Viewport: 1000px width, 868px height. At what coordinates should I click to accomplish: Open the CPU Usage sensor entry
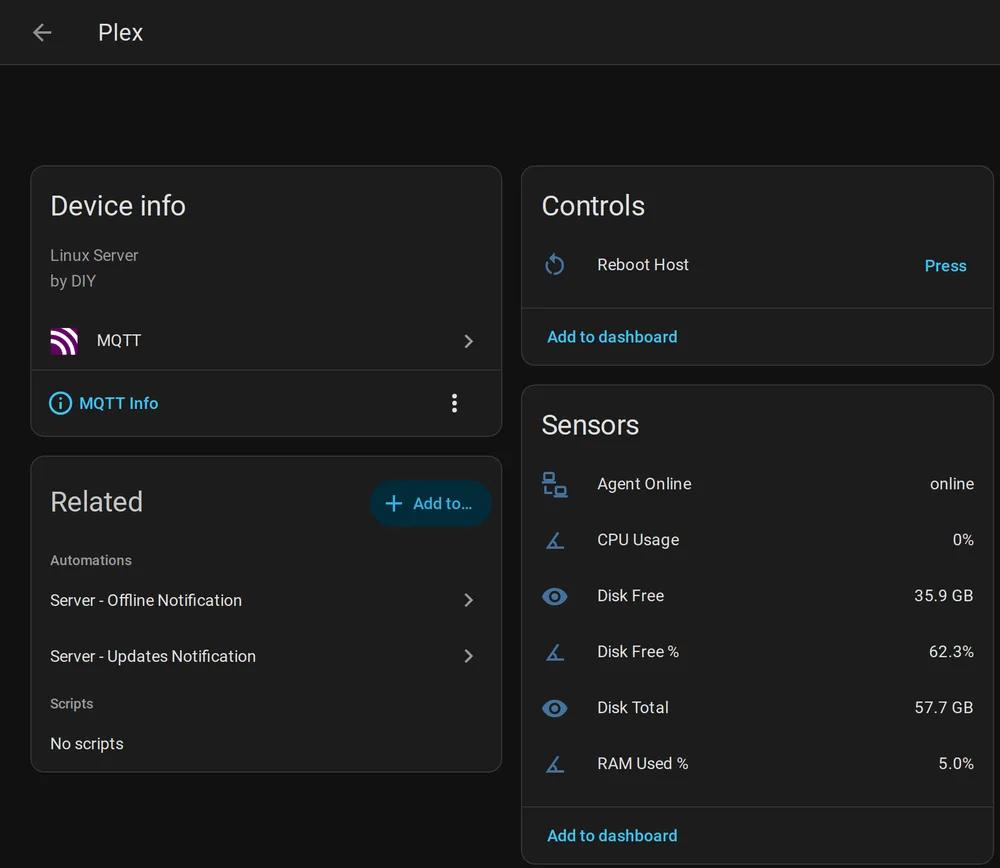click(757, 540)
